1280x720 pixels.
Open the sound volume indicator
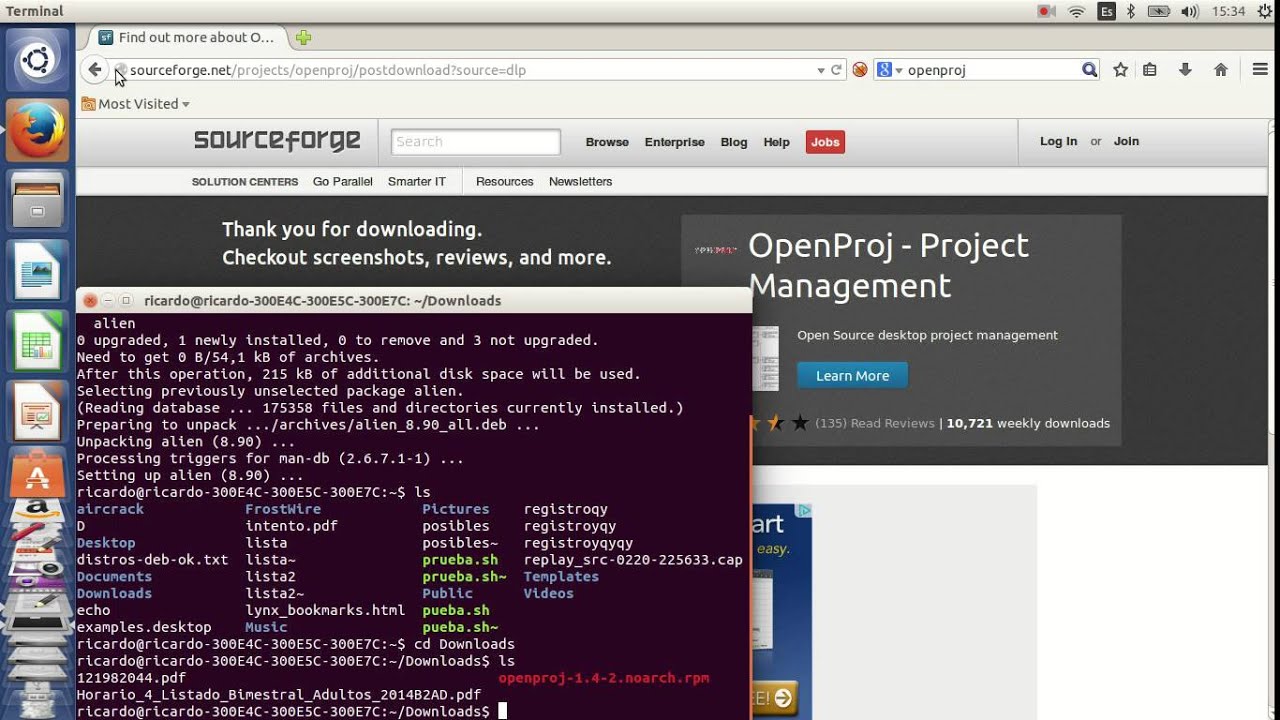tap(1189, 11)
